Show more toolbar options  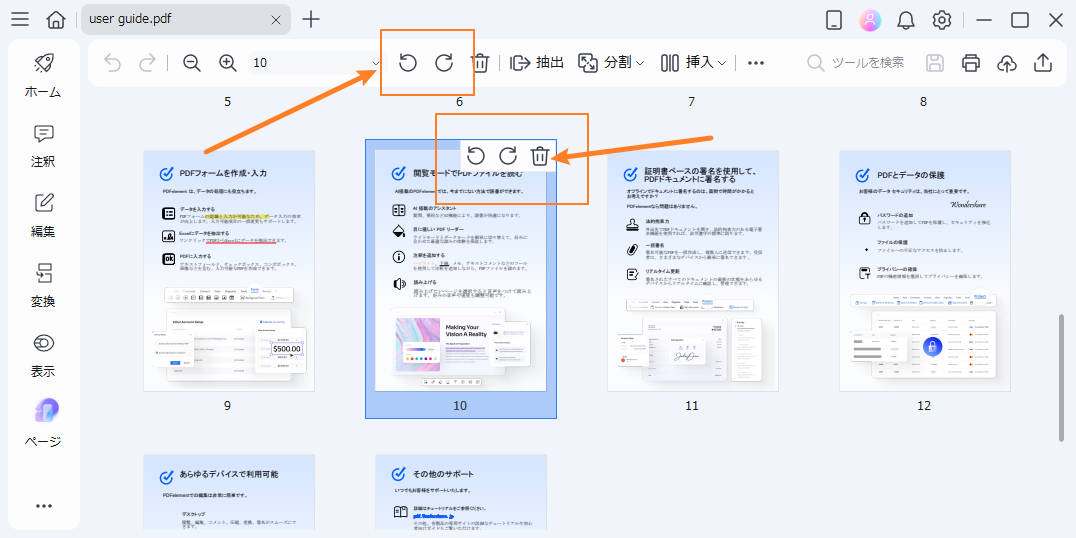click(756, 62)
